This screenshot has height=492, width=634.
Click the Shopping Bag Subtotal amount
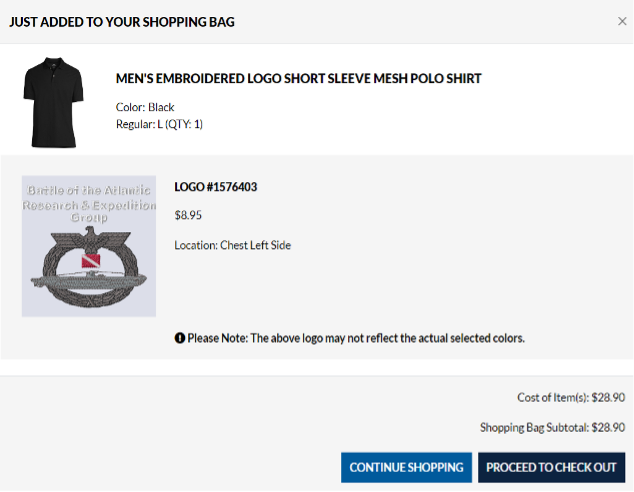pyautogui.click(x=608, y=427)
